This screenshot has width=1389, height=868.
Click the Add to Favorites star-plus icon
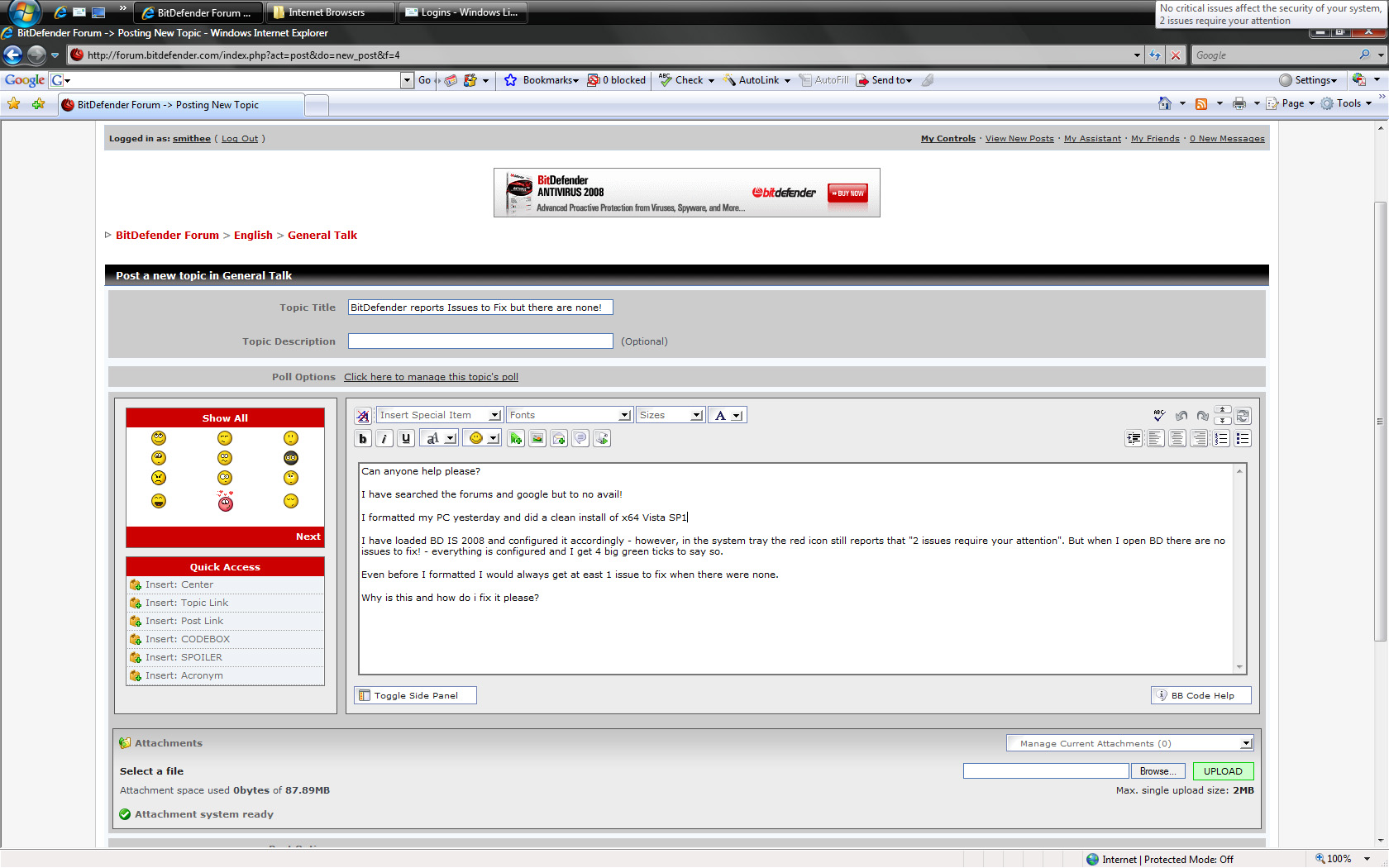click(38, 104)
